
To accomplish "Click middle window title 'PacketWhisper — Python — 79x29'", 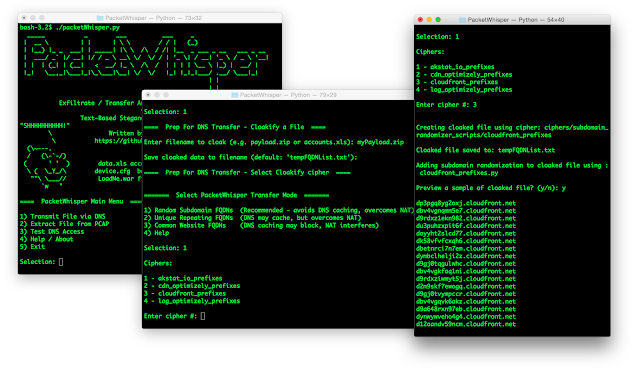I will [288, 95].
